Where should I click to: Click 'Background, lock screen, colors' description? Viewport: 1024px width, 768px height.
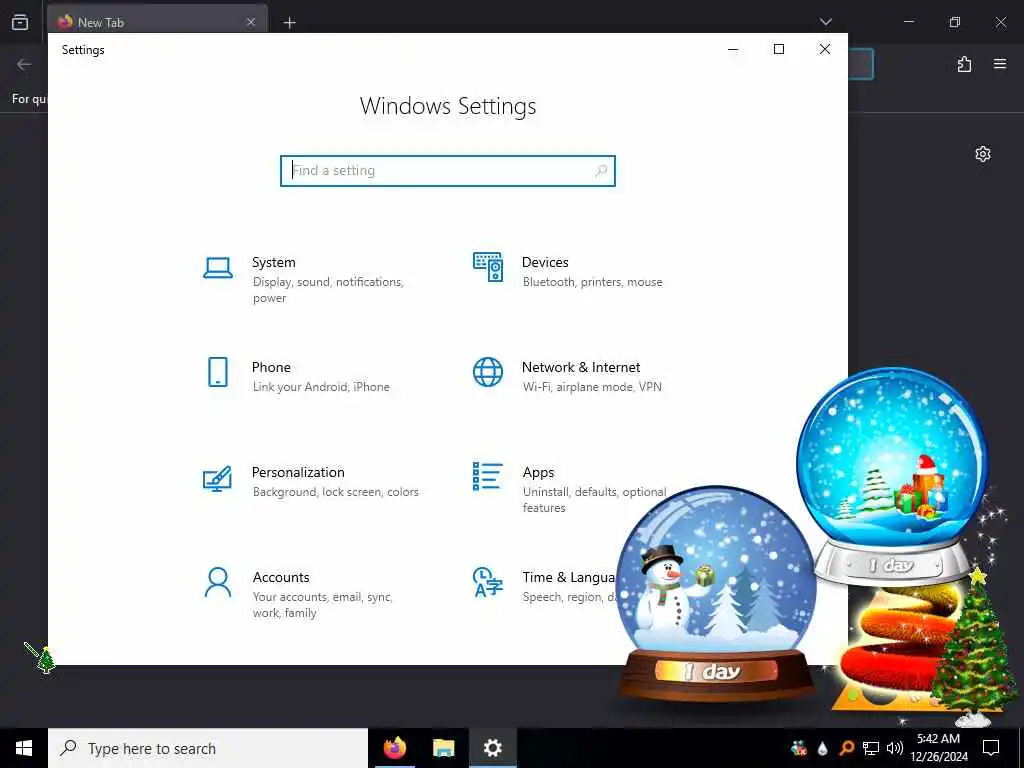336,492
